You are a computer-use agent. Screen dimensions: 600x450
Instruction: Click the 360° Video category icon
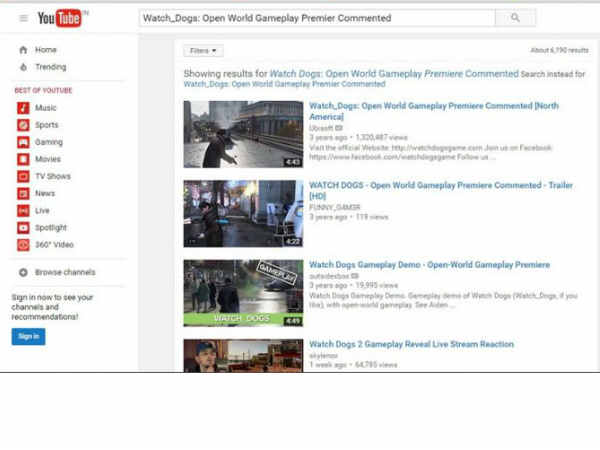(x=23, y=245)
